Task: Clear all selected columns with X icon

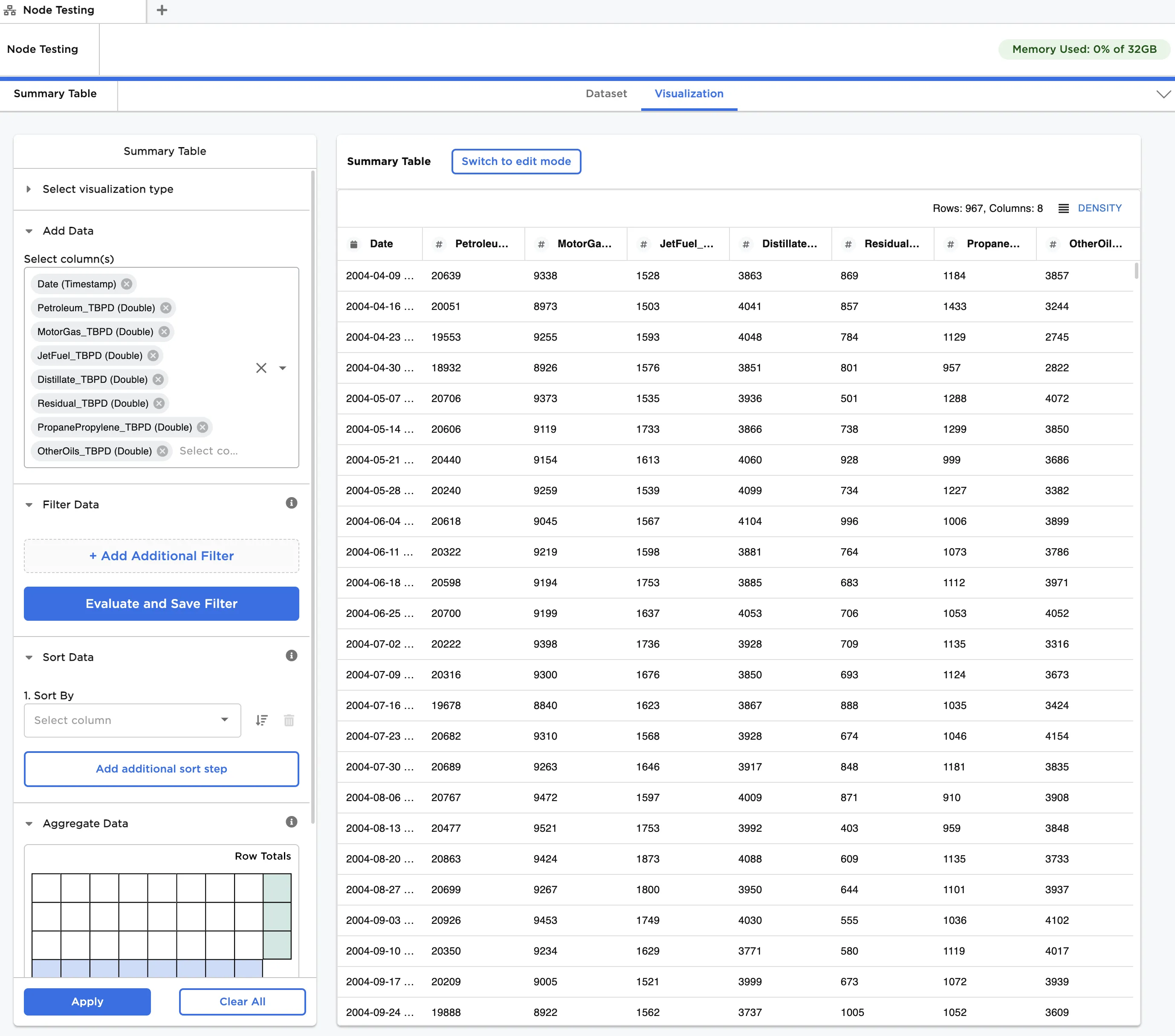Action: pos(261,368)
